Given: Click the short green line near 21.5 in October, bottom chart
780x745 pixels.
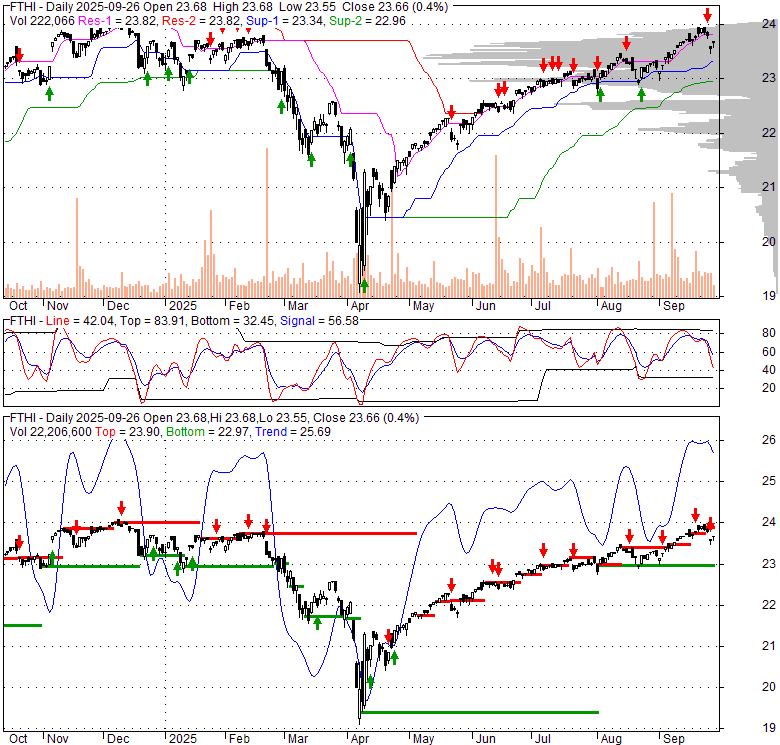Looking at the screenshot, I should [x=23, y=626].
